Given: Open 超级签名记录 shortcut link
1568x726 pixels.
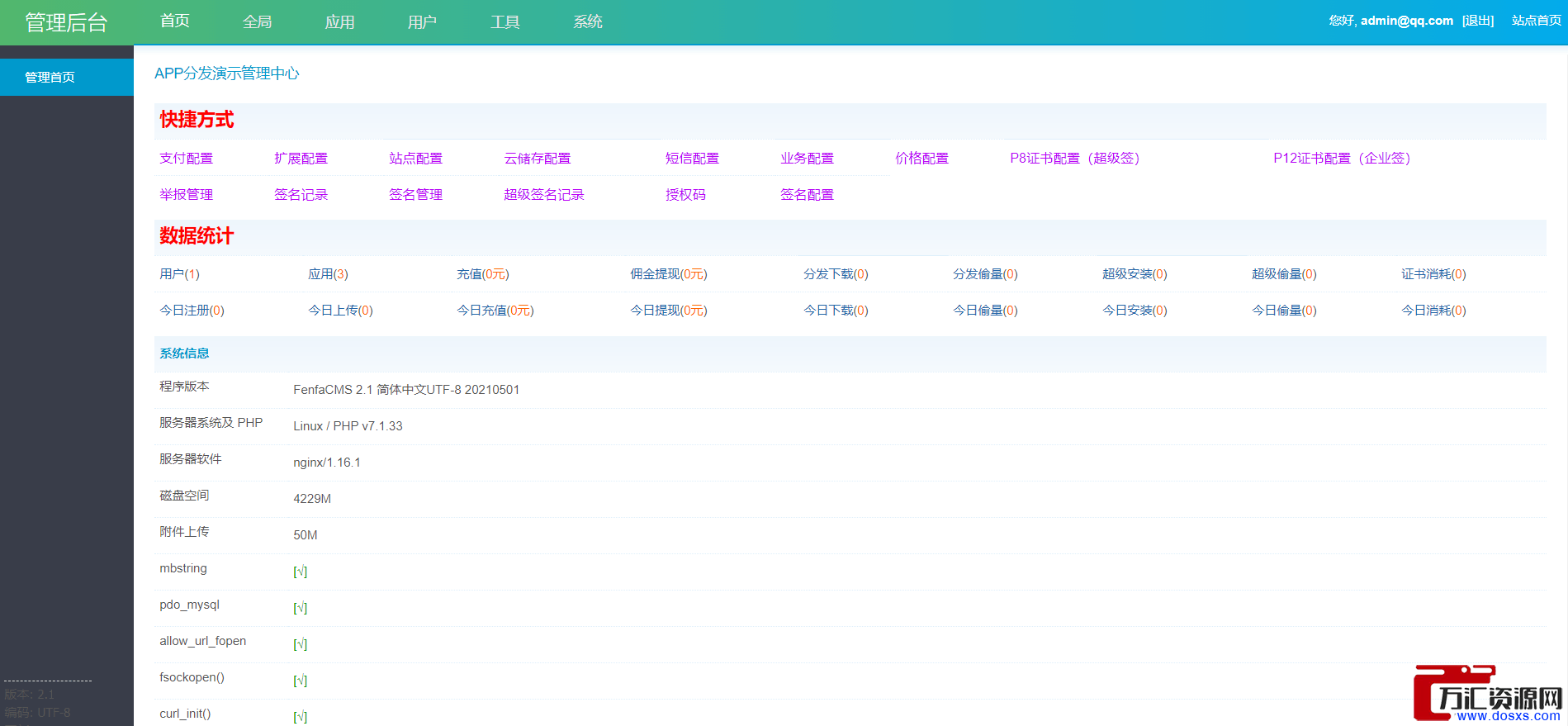Looking at the screenshot, I should pos(543,195).
